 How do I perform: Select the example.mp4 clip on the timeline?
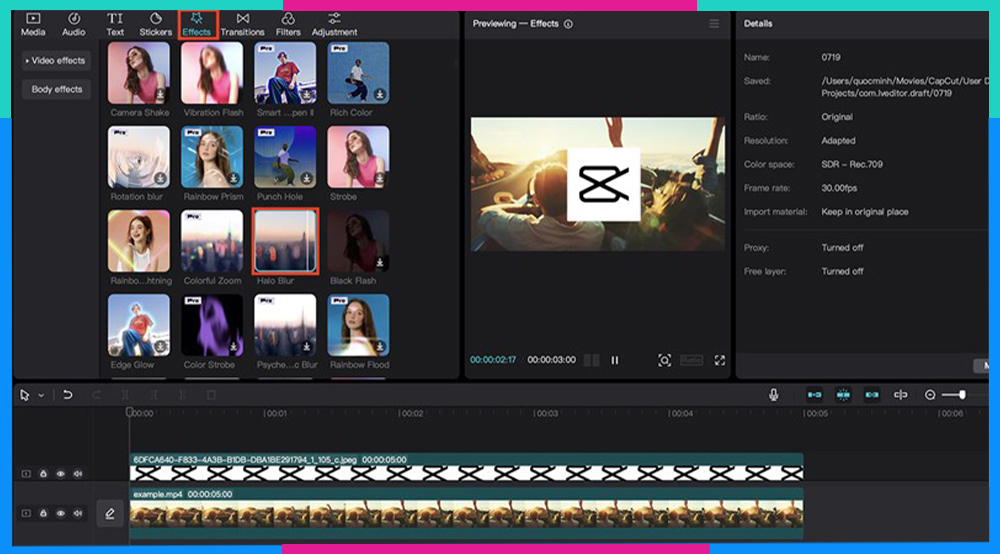[x=466, y=514]
